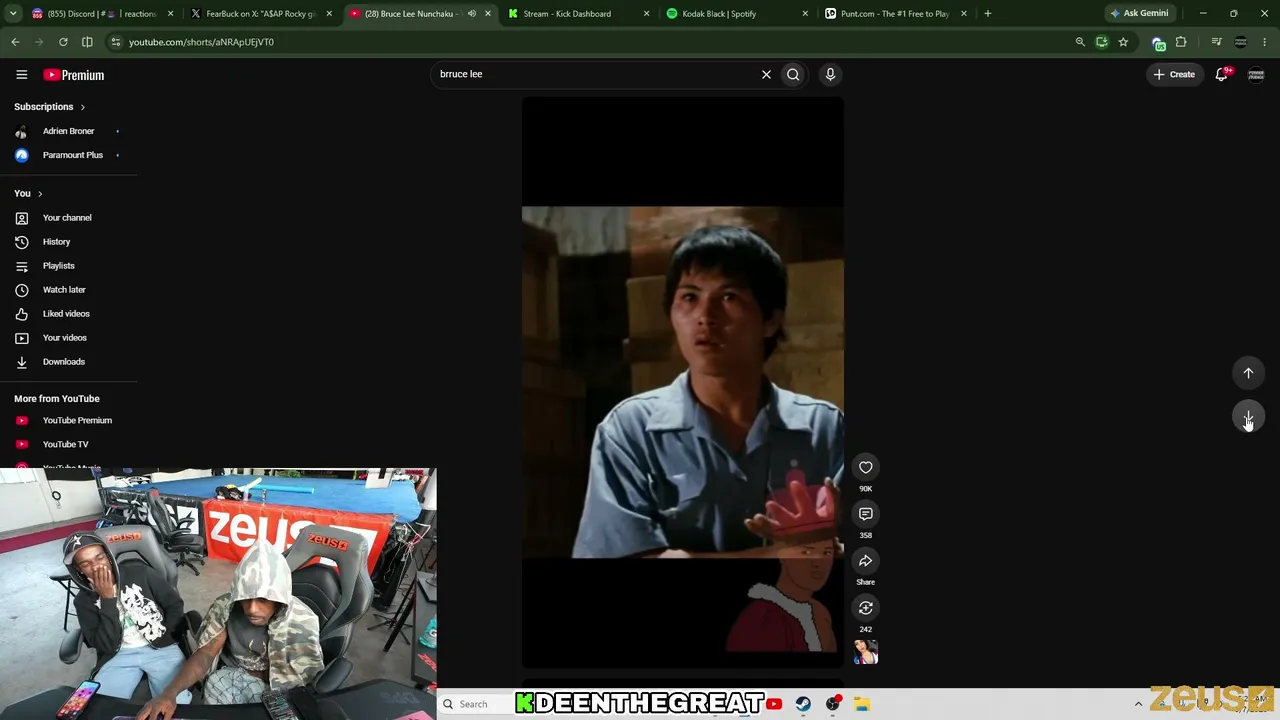The width and height of the screenshot is (1280, 720).
Task: Open browser media controls
Action: 1216,42
